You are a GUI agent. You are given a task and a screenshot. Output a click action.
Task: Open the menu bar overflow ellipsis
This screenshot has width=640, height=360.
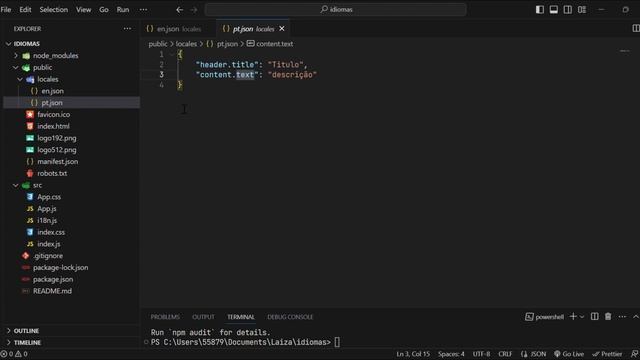143,9
